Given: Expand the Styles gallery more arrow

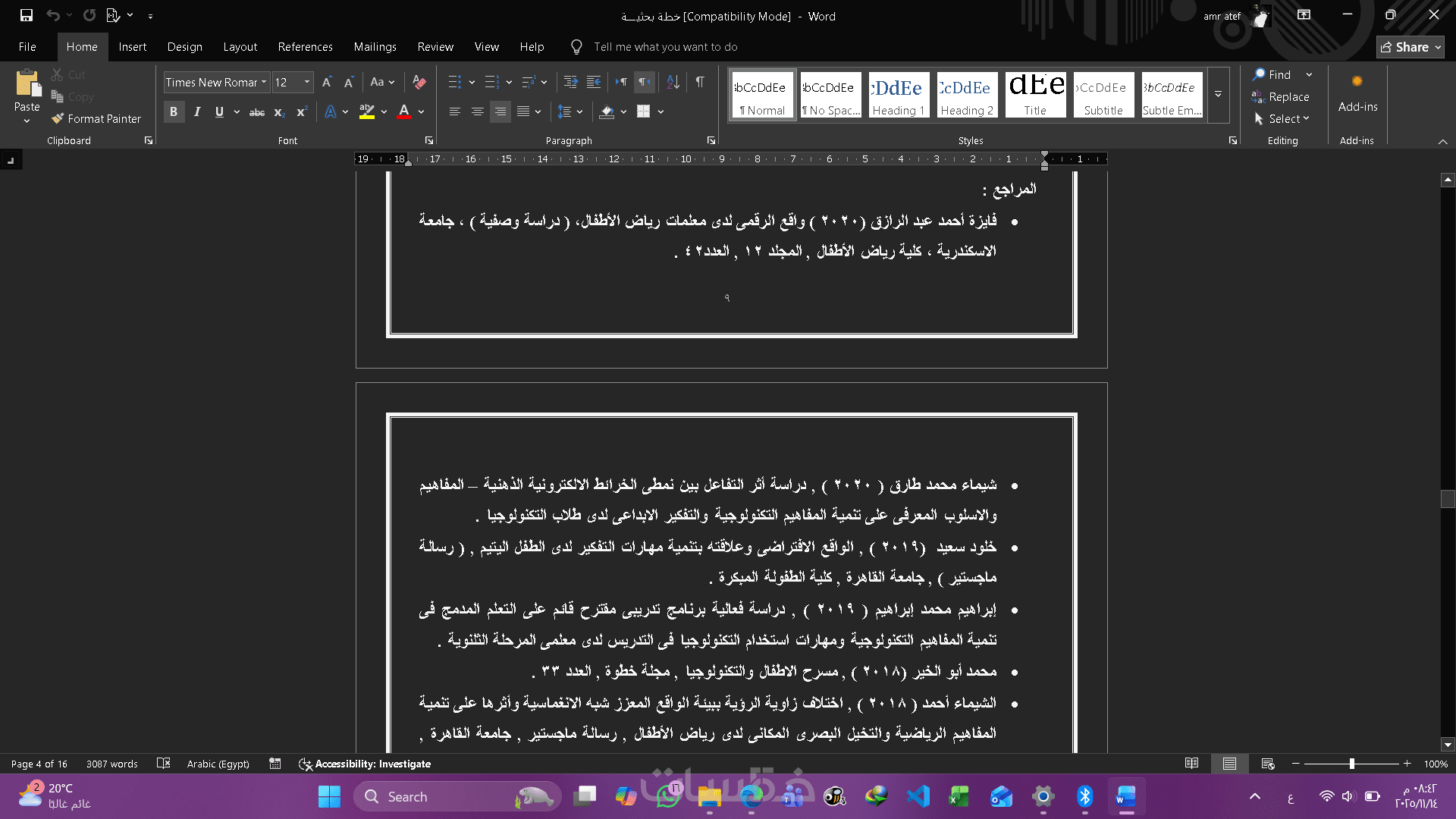Looking at the screenshot, I should click(1218, 94).
